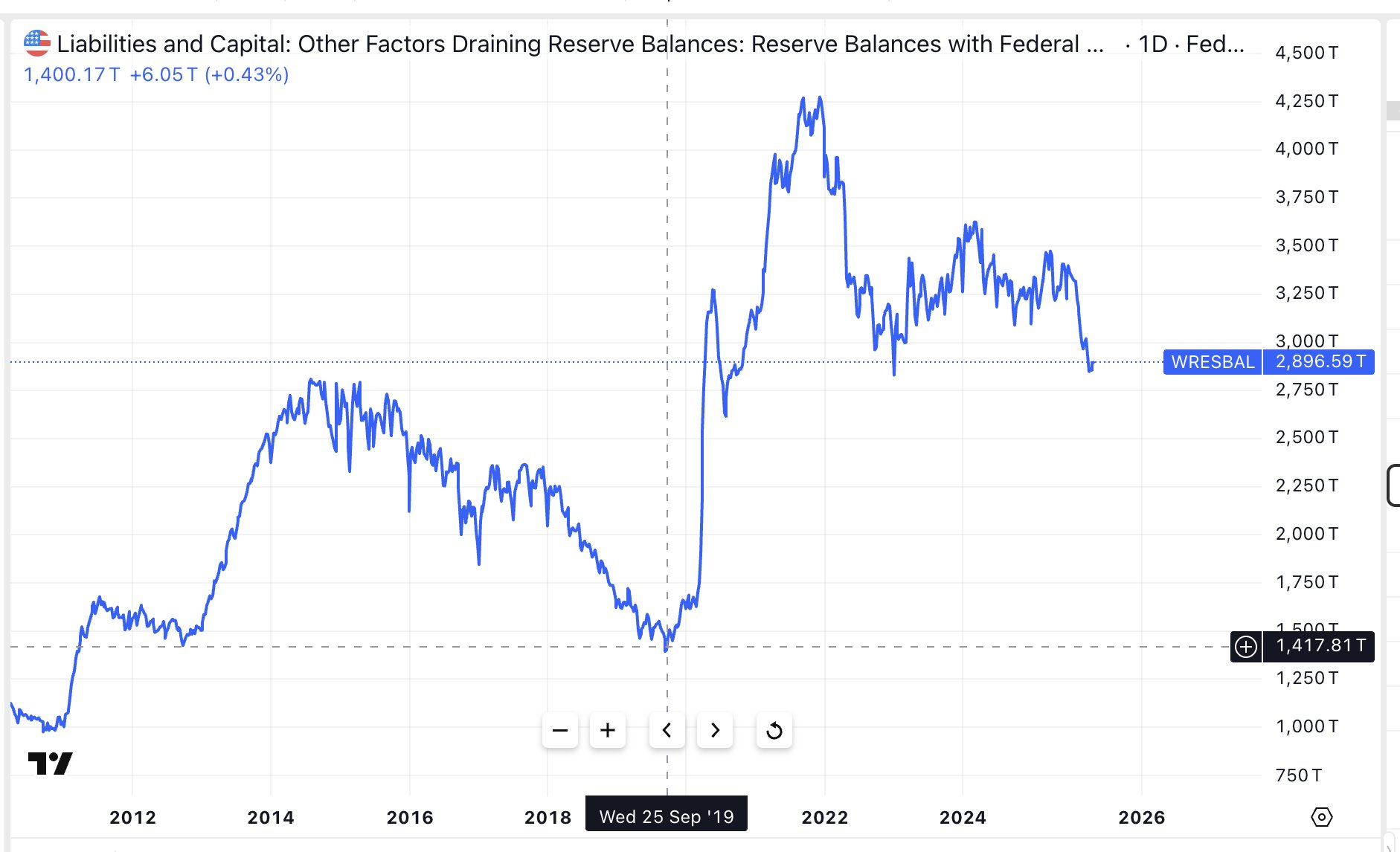Viewport: 1400px width, 852px height.
Task: Reset the chart view
Action: click(x=774, y=730)
